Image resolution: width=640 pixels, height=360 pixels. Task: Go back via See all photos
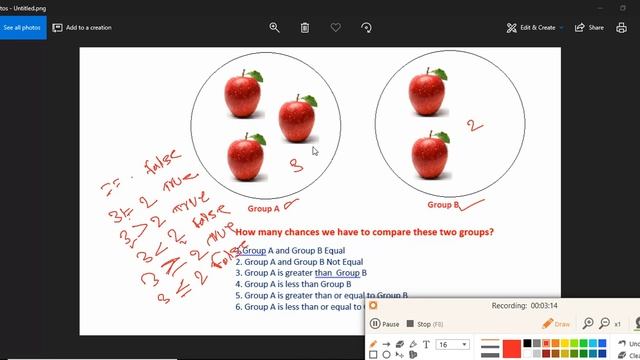(x=22, y=28)
